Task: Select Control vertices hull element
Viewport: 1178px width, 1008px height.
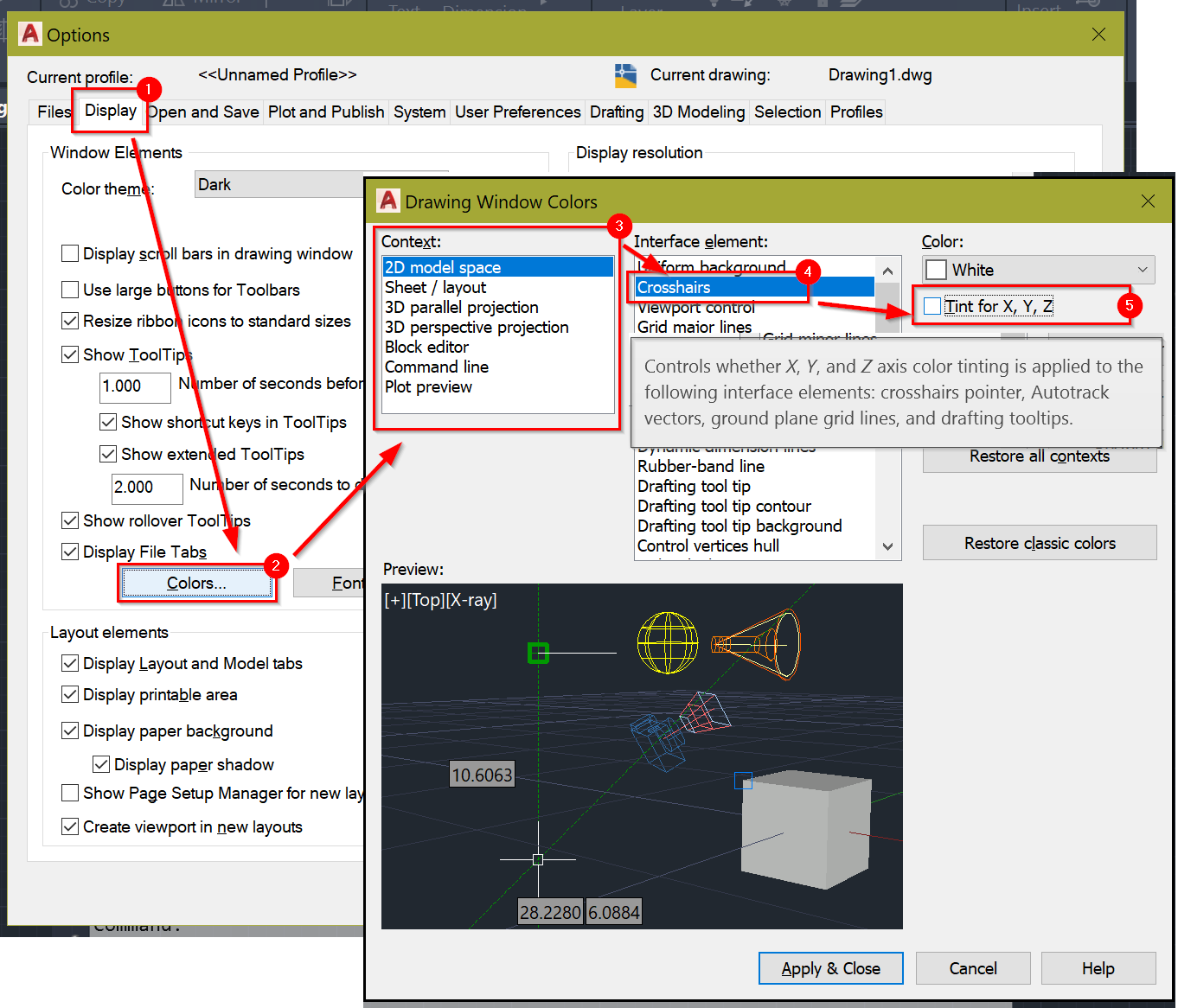Action: 755,545
